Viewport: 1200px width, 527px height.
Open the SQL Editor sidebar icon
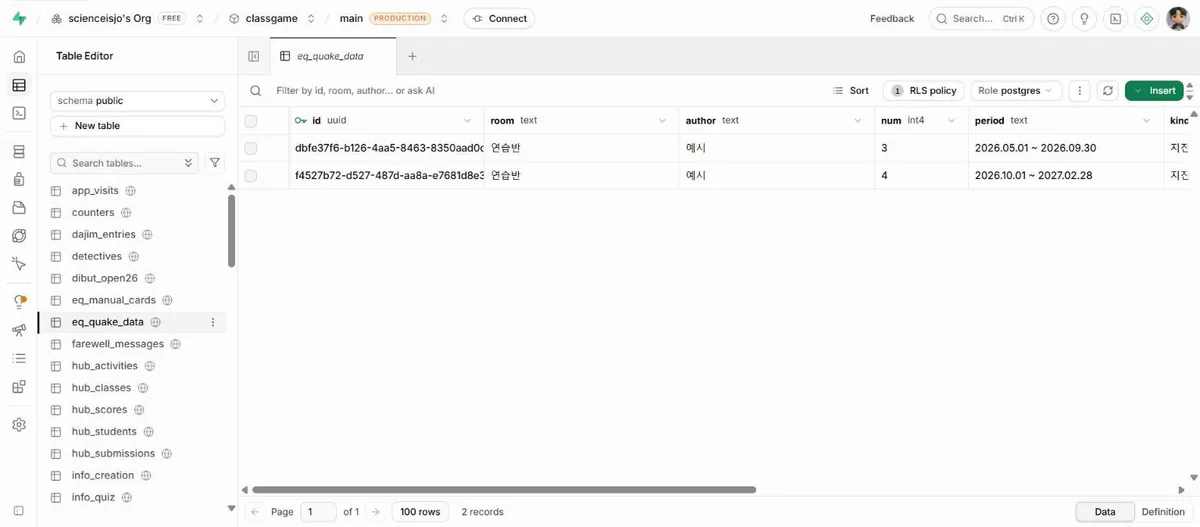click(19, 113)
